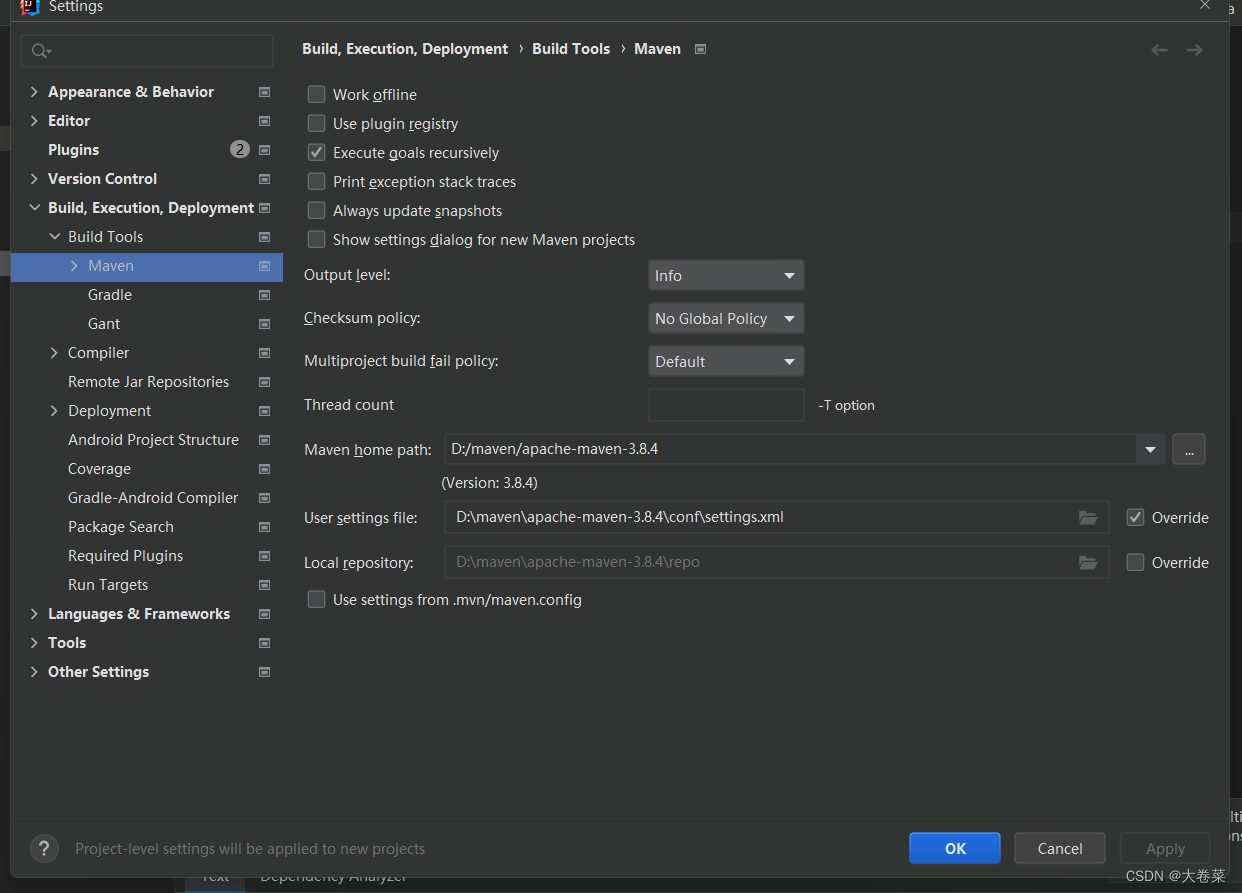
Task: Select Gradle-Android Compiler settings
Action: (153, 498)
